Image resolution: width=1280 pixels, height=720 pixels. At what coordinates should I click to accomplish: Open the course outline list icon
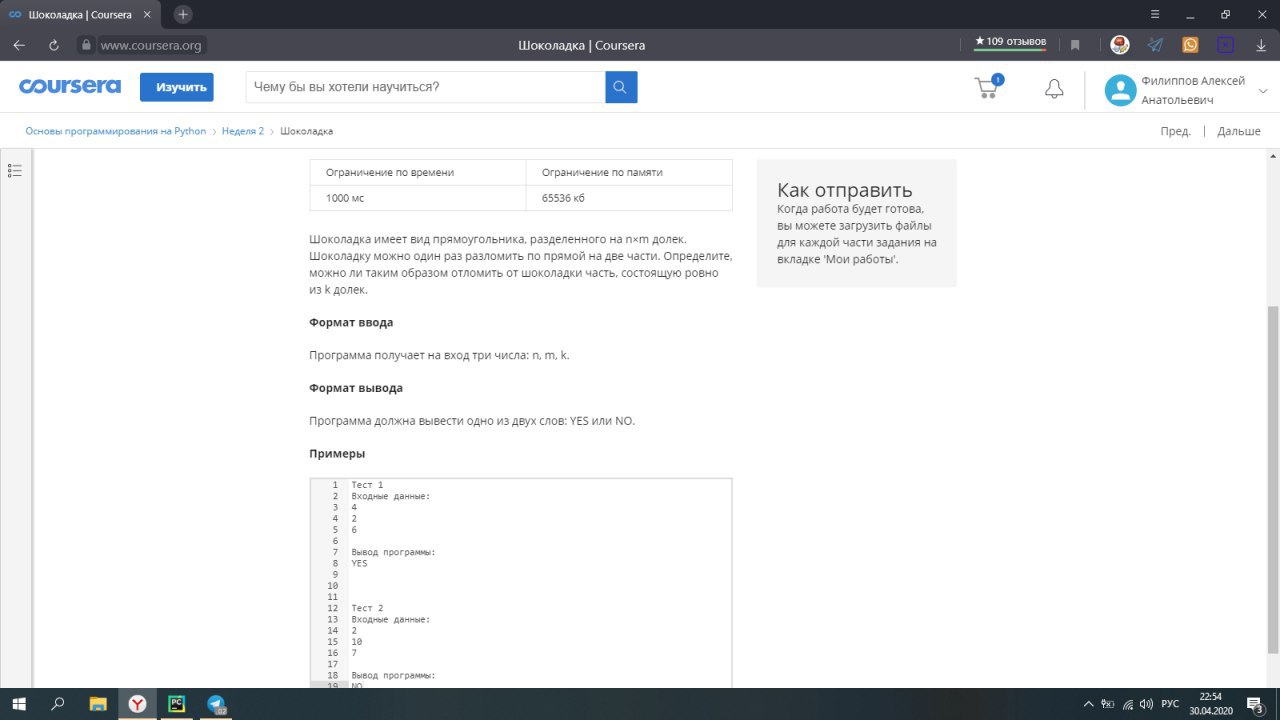coord(15,171)
